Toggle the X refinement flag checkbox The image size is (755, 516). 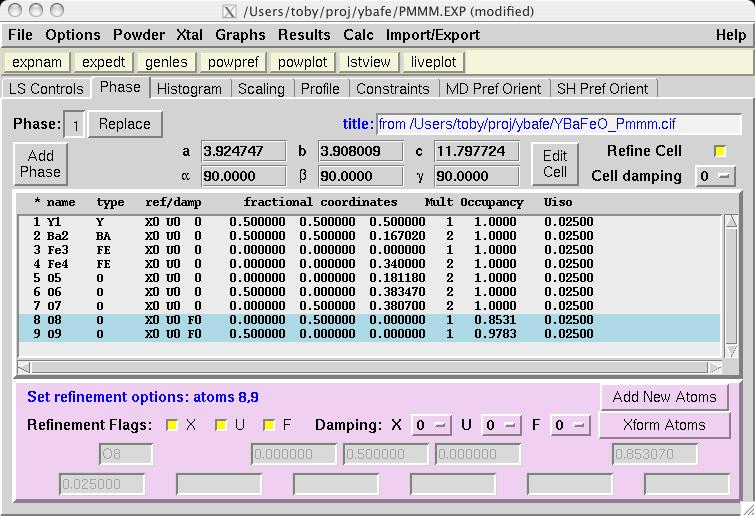pyautogui.click(x=171, y=425)
